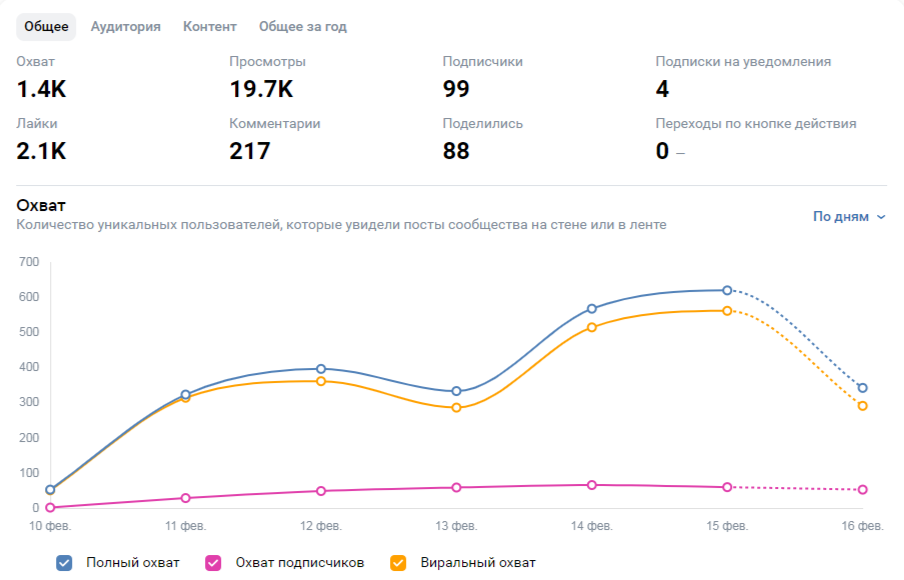904x580 pixels.
Task: Open the Контент tab
Action: (210, 27)
